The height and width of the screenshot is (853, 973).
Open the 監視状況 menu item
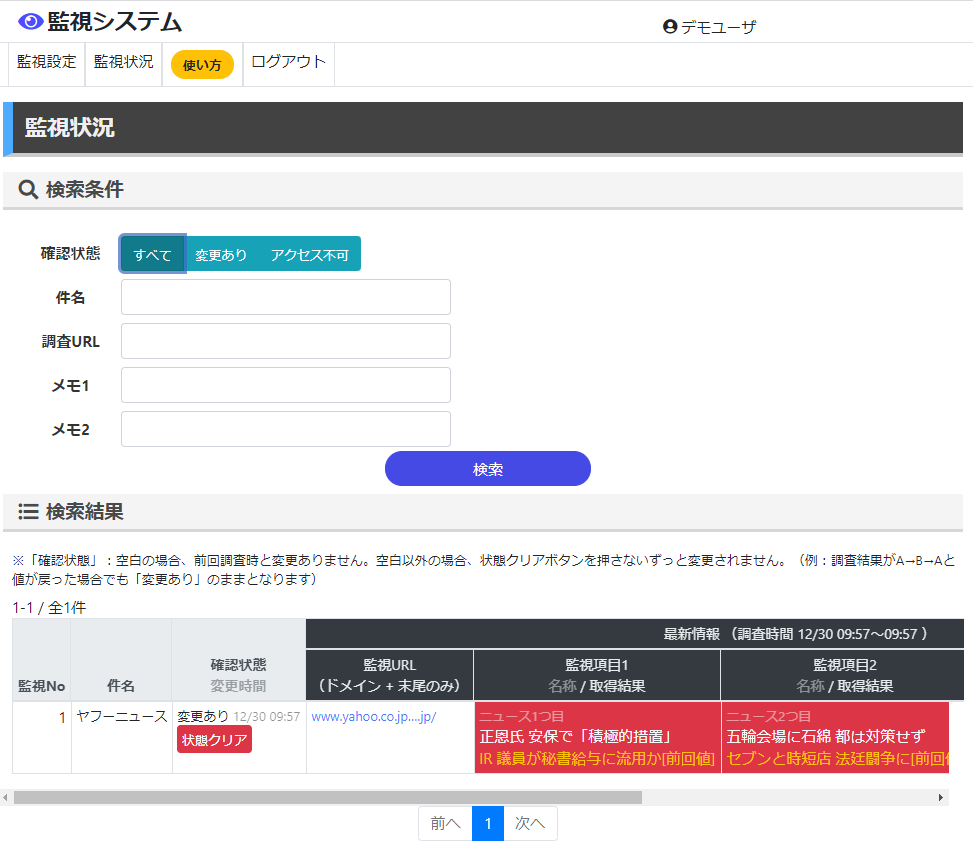[x=123, y=62]
